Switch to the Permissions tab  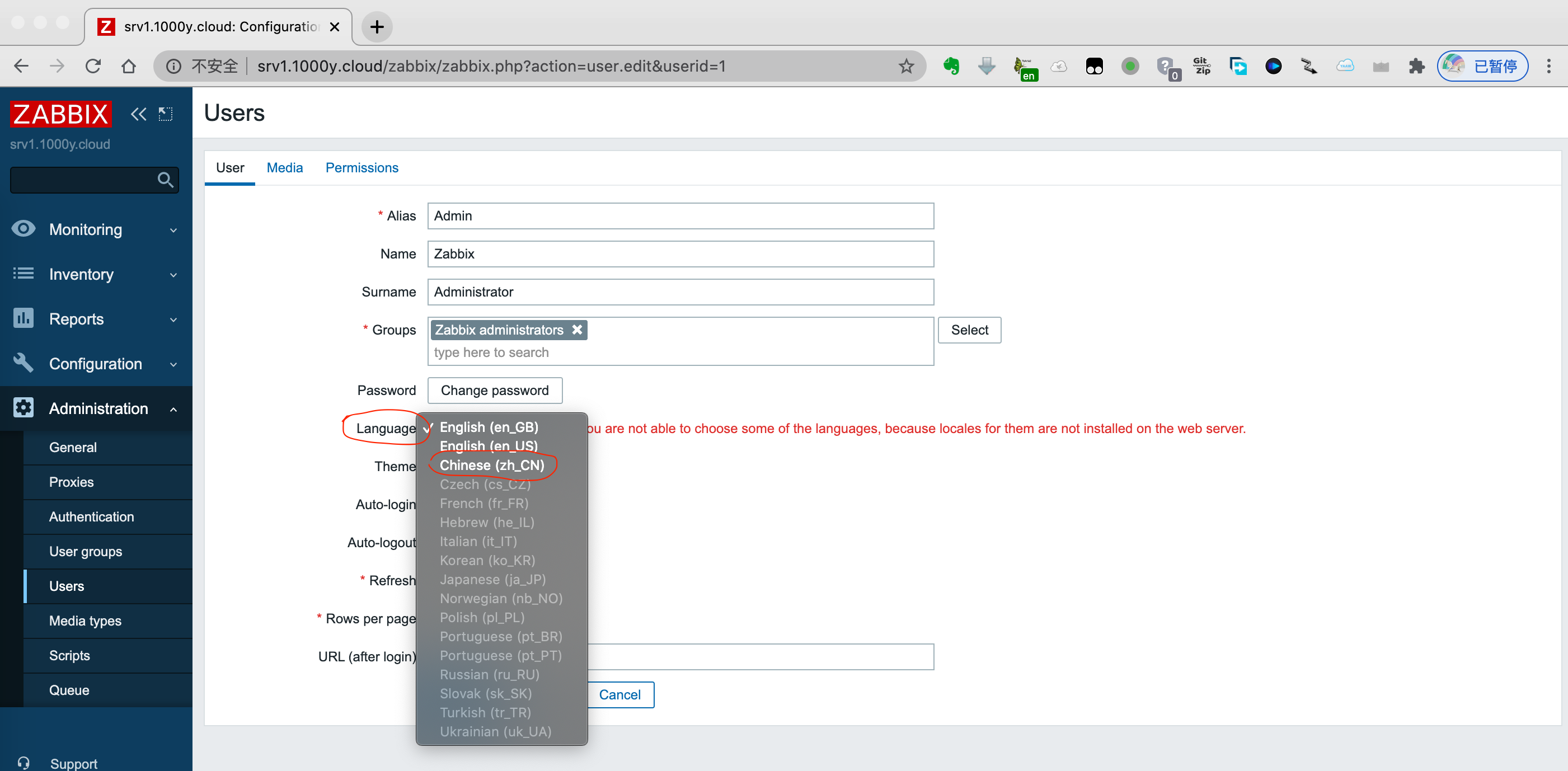(x=362, y=167)
